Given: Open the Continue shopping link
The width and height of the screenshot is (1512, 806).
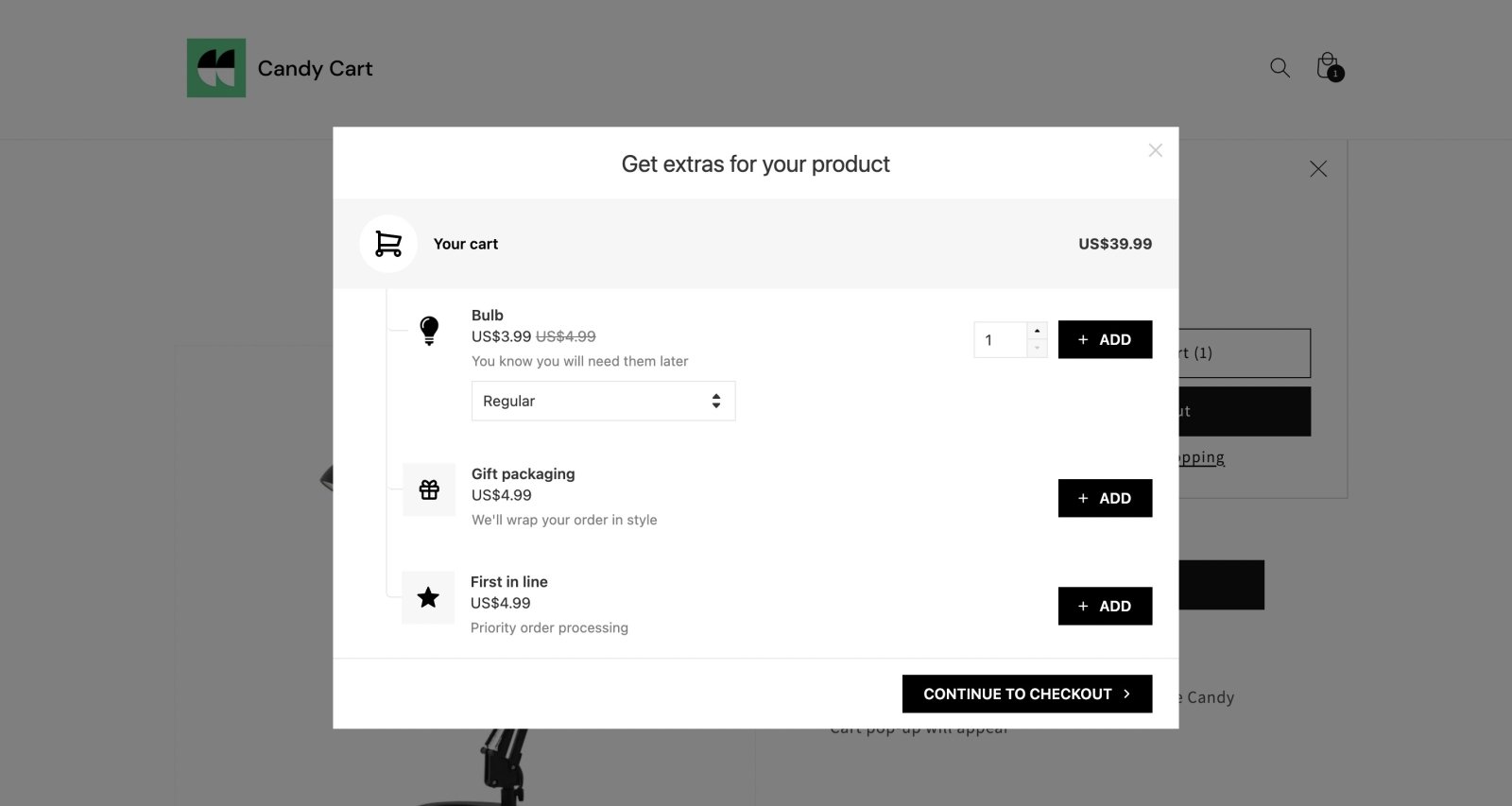Looking at the screenshot, I should point(1198,457).
